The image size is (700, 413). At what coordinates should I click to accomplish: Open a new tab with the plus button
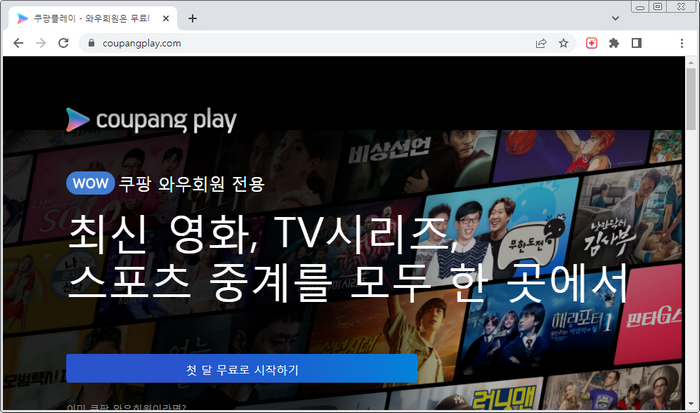pyautogui.click(x=192, y=18)
